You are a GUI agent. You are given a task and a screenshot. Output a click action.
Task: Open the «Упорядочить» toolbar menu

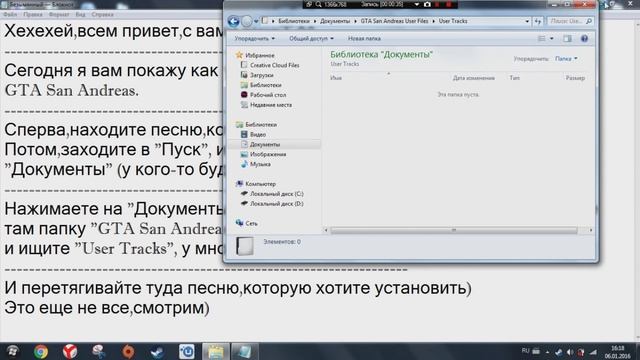point(255,38)
